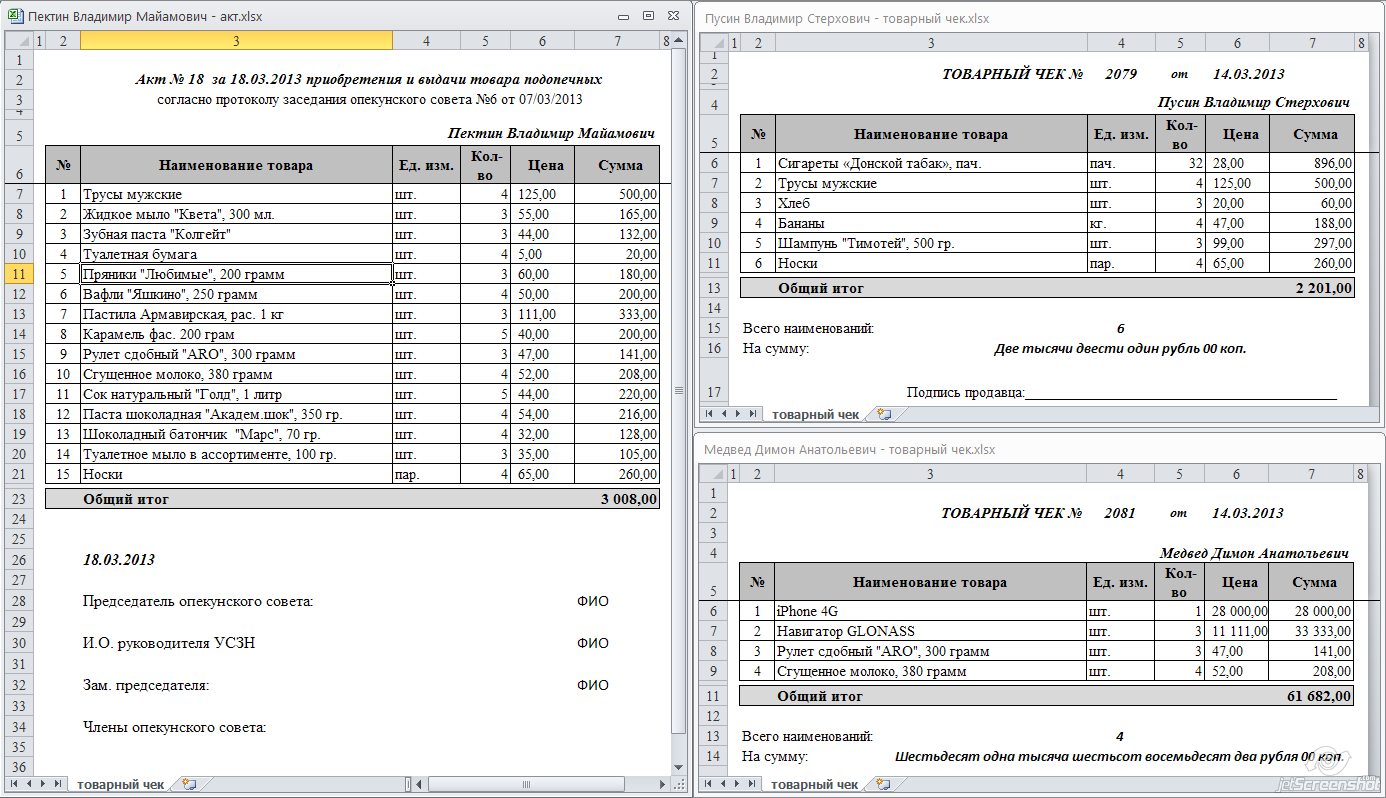The image size is (1386, 798).
Task: Go to previous sheet in Пусин workbook
Action: [x=723, y=413]
